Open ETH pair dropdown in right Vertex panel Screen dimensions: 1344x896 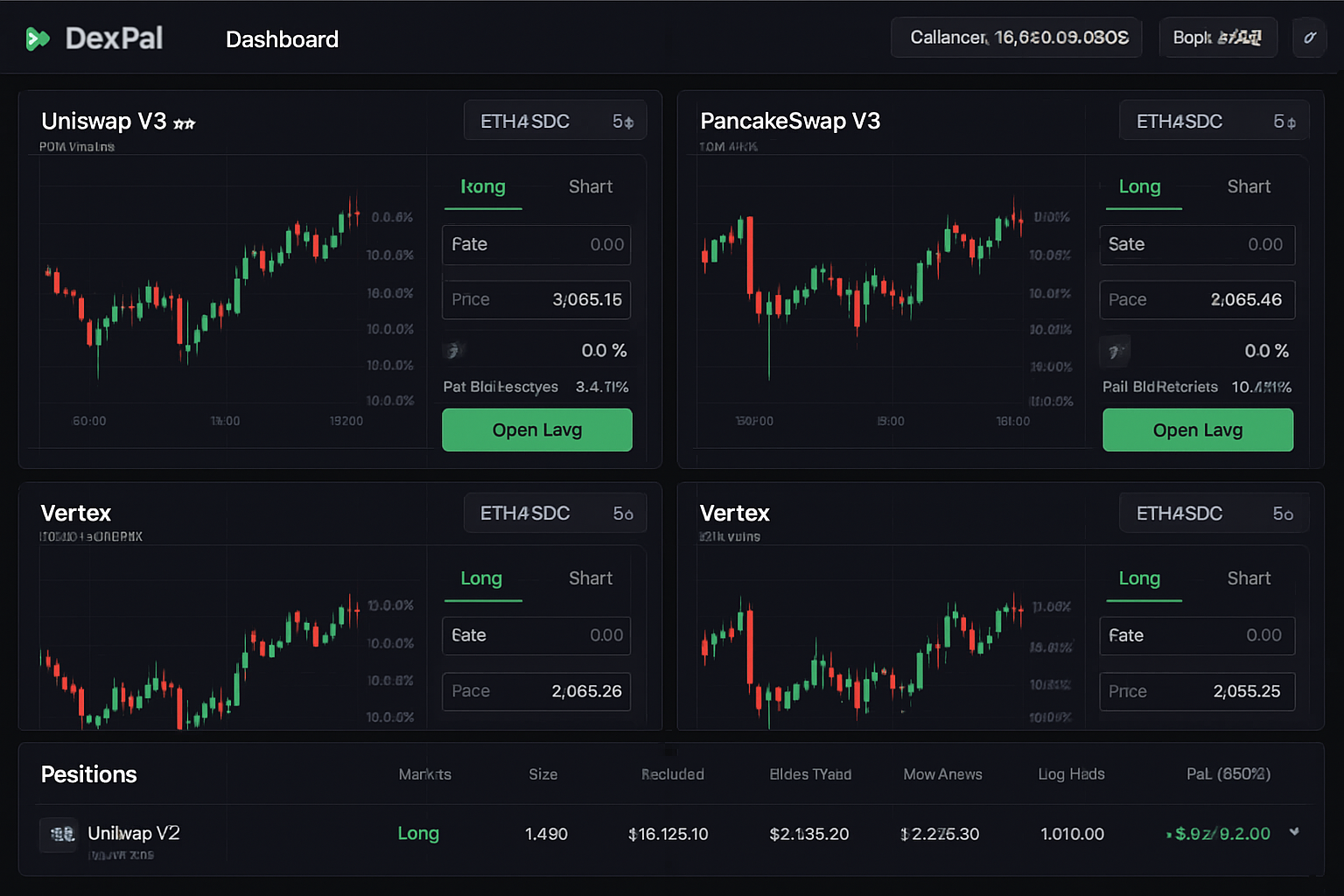(x=1213, y=514)
